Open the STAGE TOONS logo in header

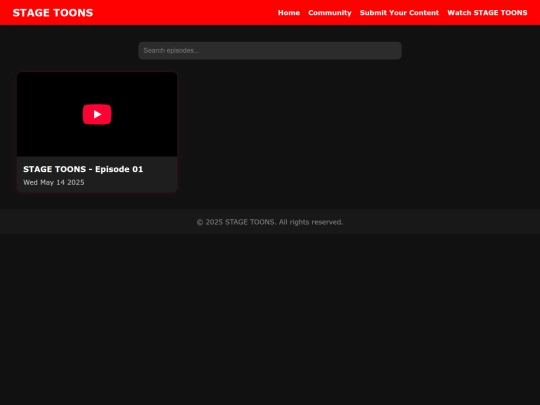click(x=53, y=13)
